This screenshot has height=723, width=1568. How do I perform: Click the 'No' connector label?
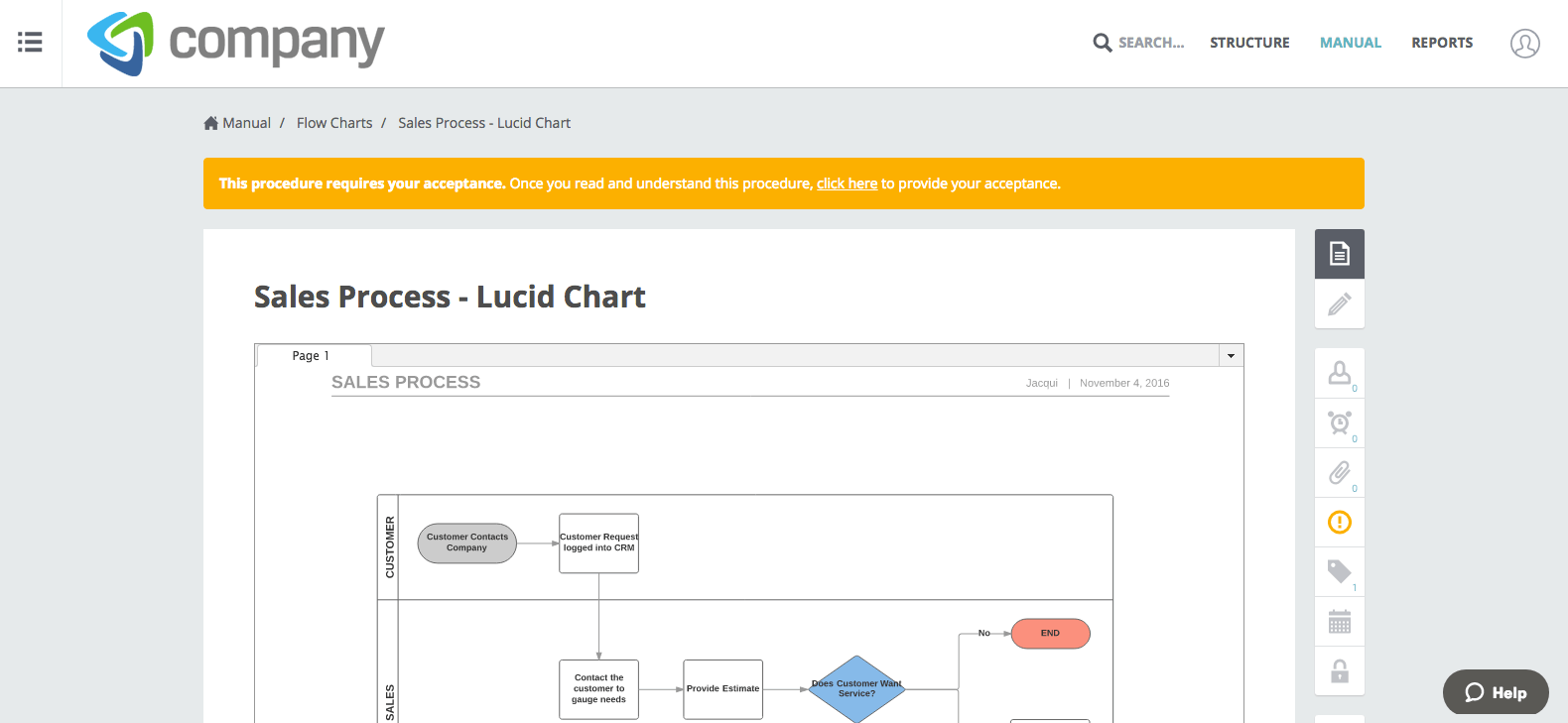point(984,633)
